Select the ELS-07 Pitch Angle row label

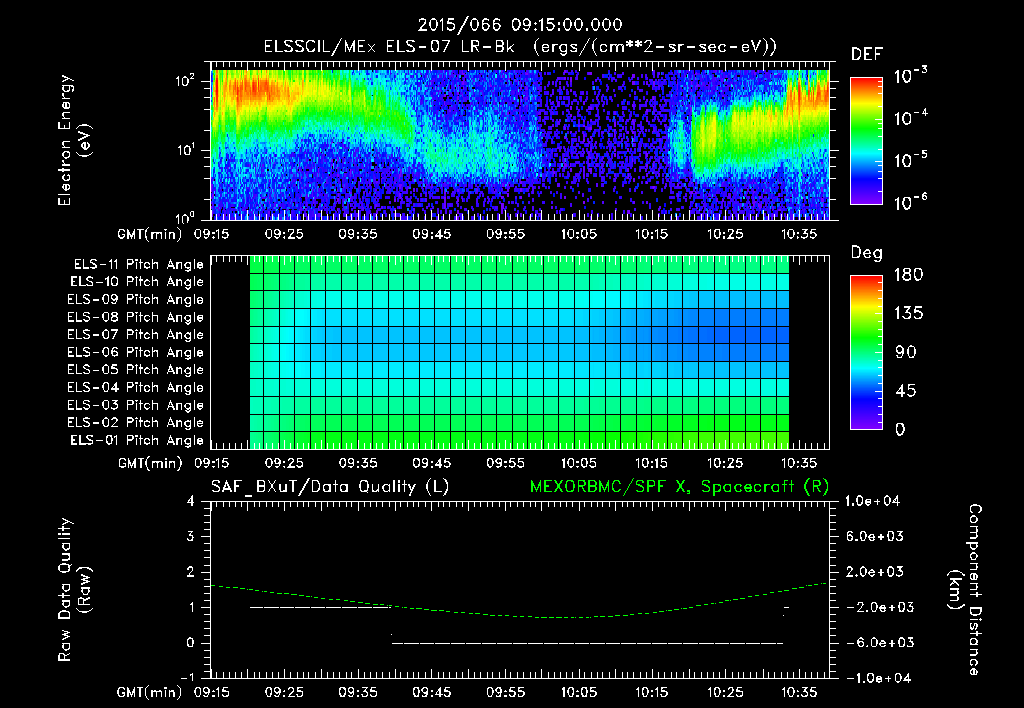click(x=135, y=335)
